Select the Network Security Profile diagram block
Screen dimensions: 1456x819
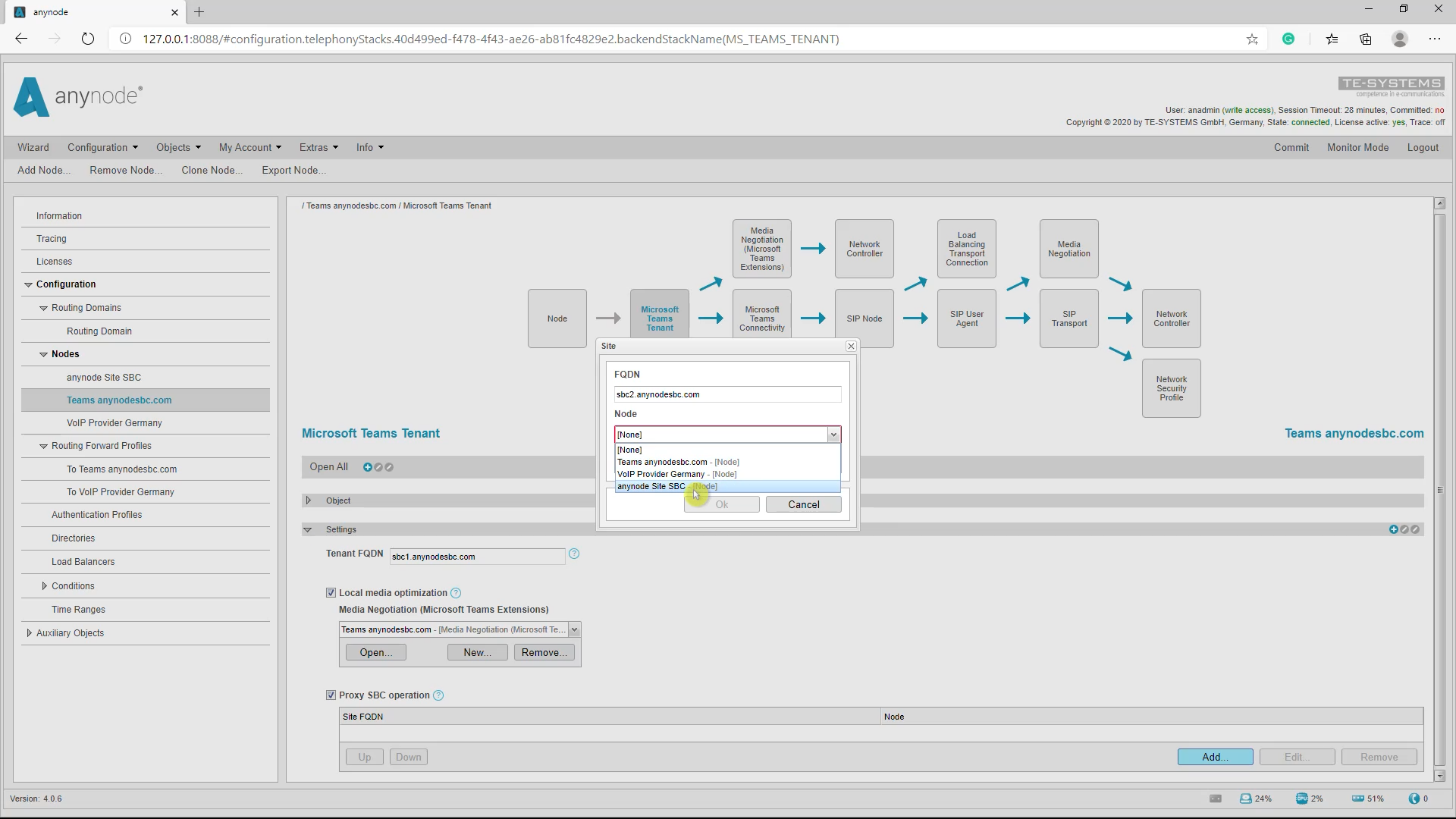tap(1172, 388)
